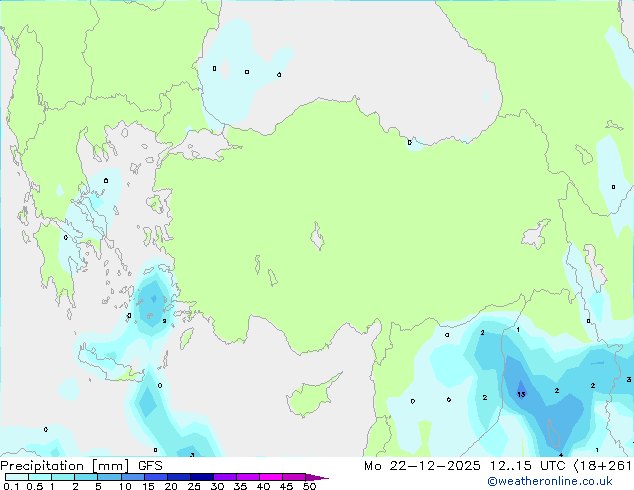Choose the 25–30 mm dark blue swatch
This screenshot has width=634, height=490.
tap(201, 477)
